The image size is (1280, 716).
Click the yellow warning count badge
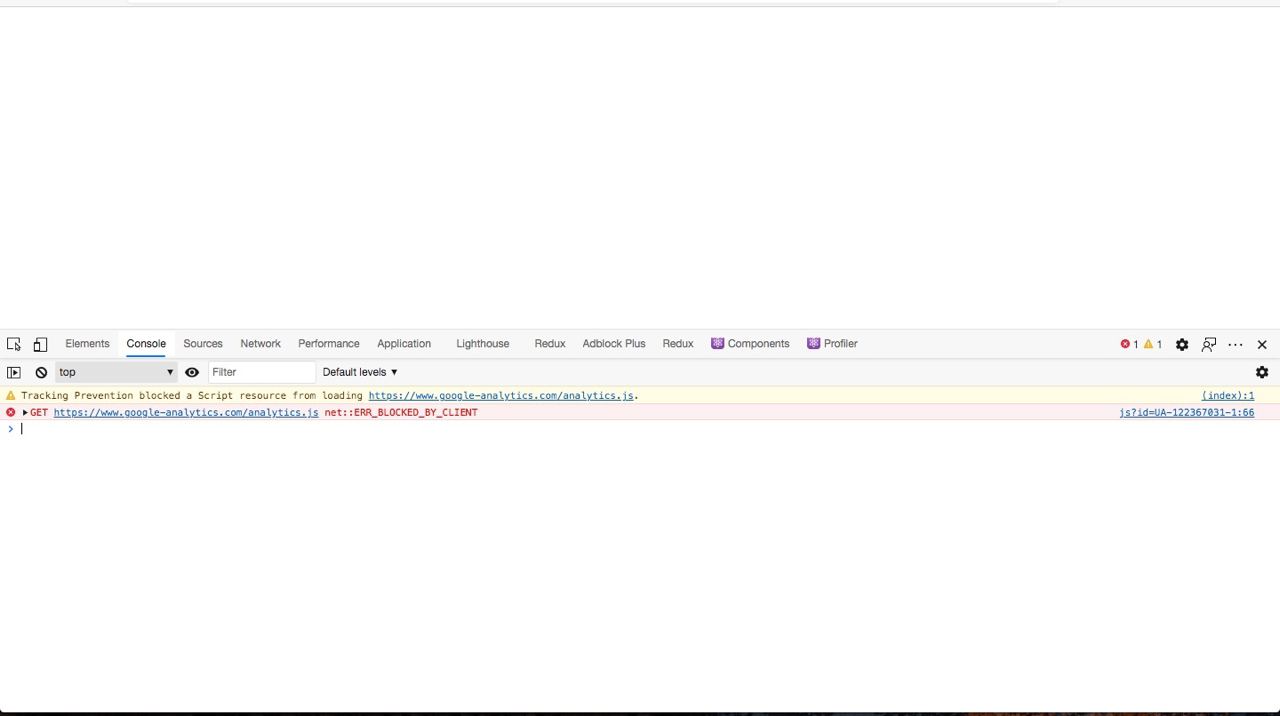[1153, 344]
